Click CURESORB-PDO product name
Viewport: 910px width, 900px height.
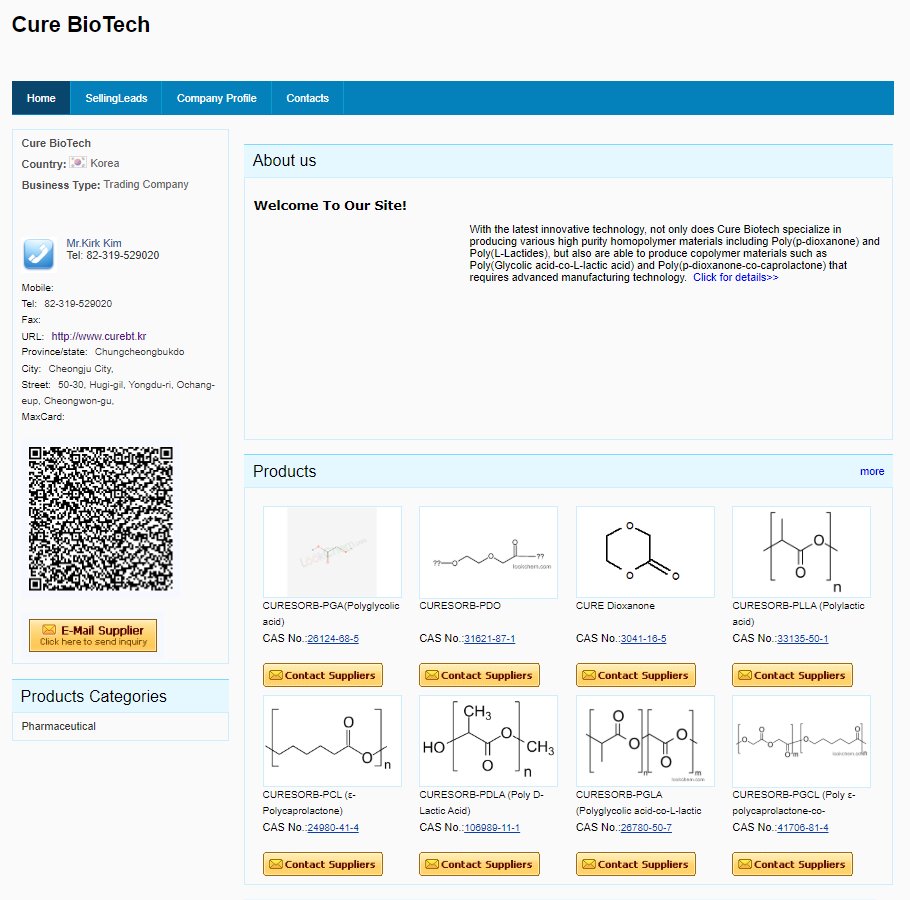460,605
